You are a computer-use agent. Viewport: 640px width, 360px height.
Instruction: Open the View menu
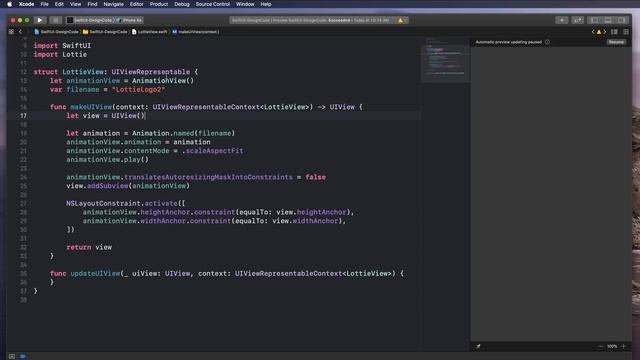coord(76,4)
